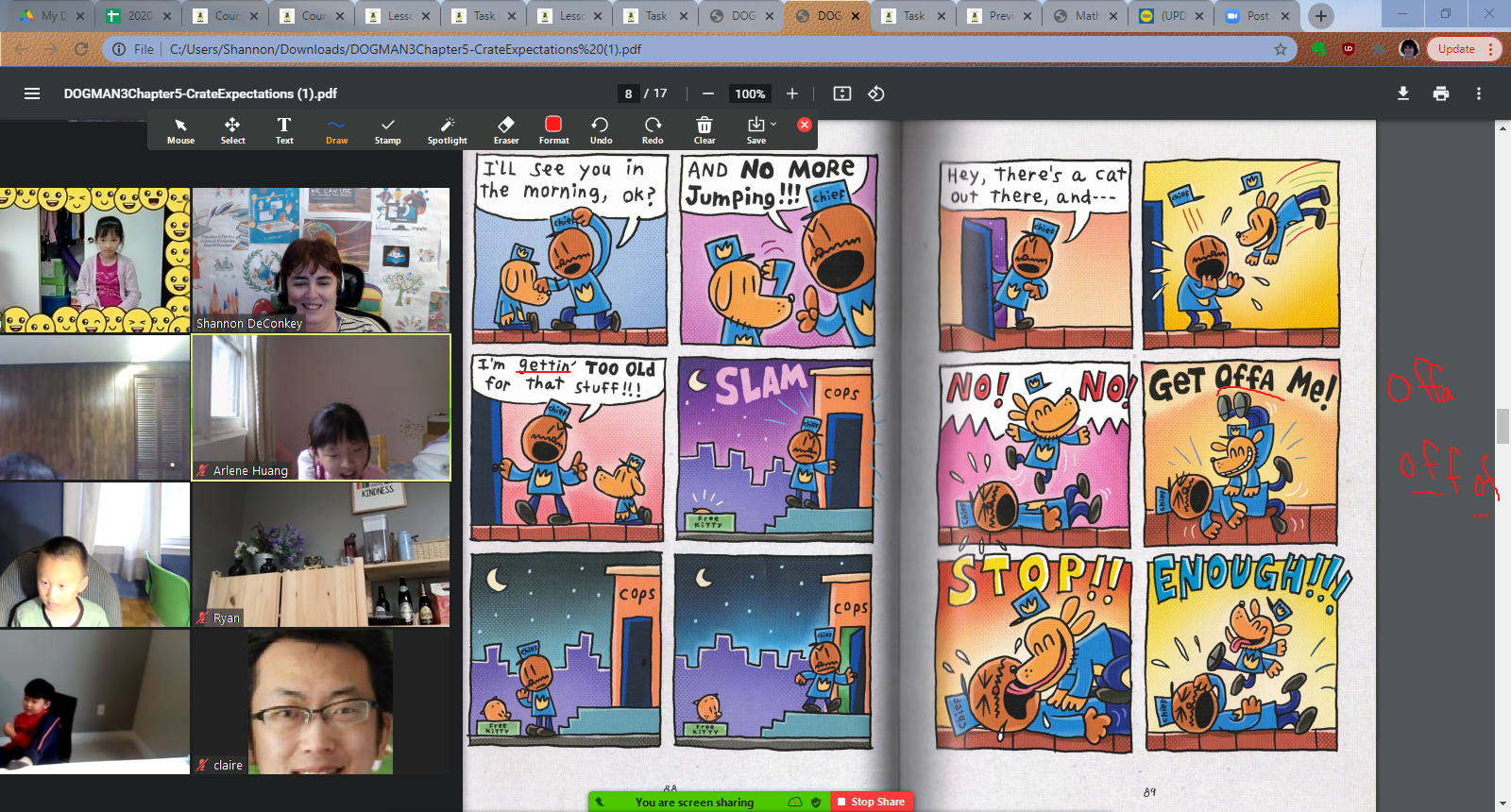The image size is (1511, 812).
Task: Select Ryan's video tile
Action: point(321,555)
